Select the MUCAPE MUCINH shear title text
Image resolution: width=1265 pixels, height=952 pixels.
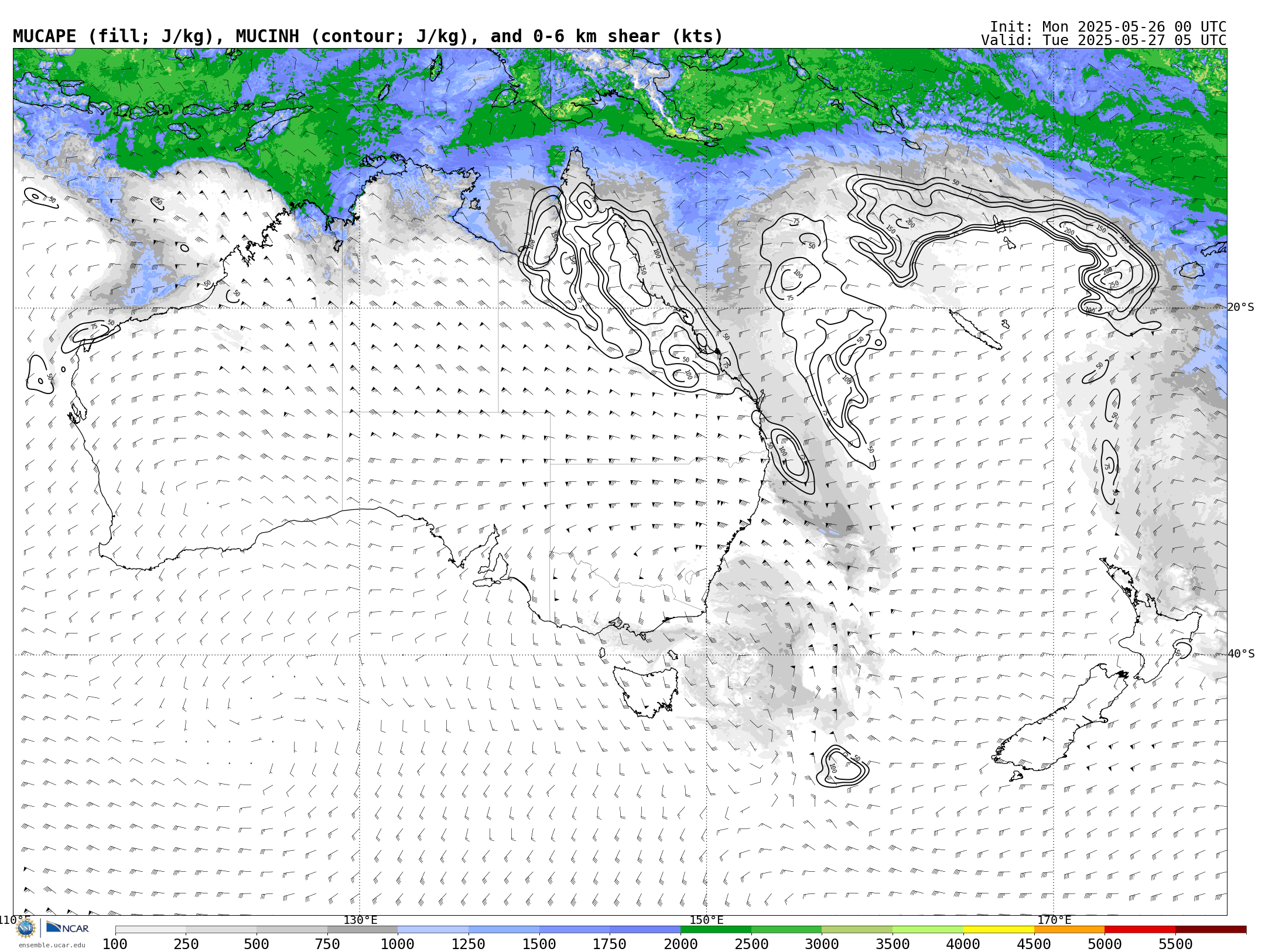(368, 36)
